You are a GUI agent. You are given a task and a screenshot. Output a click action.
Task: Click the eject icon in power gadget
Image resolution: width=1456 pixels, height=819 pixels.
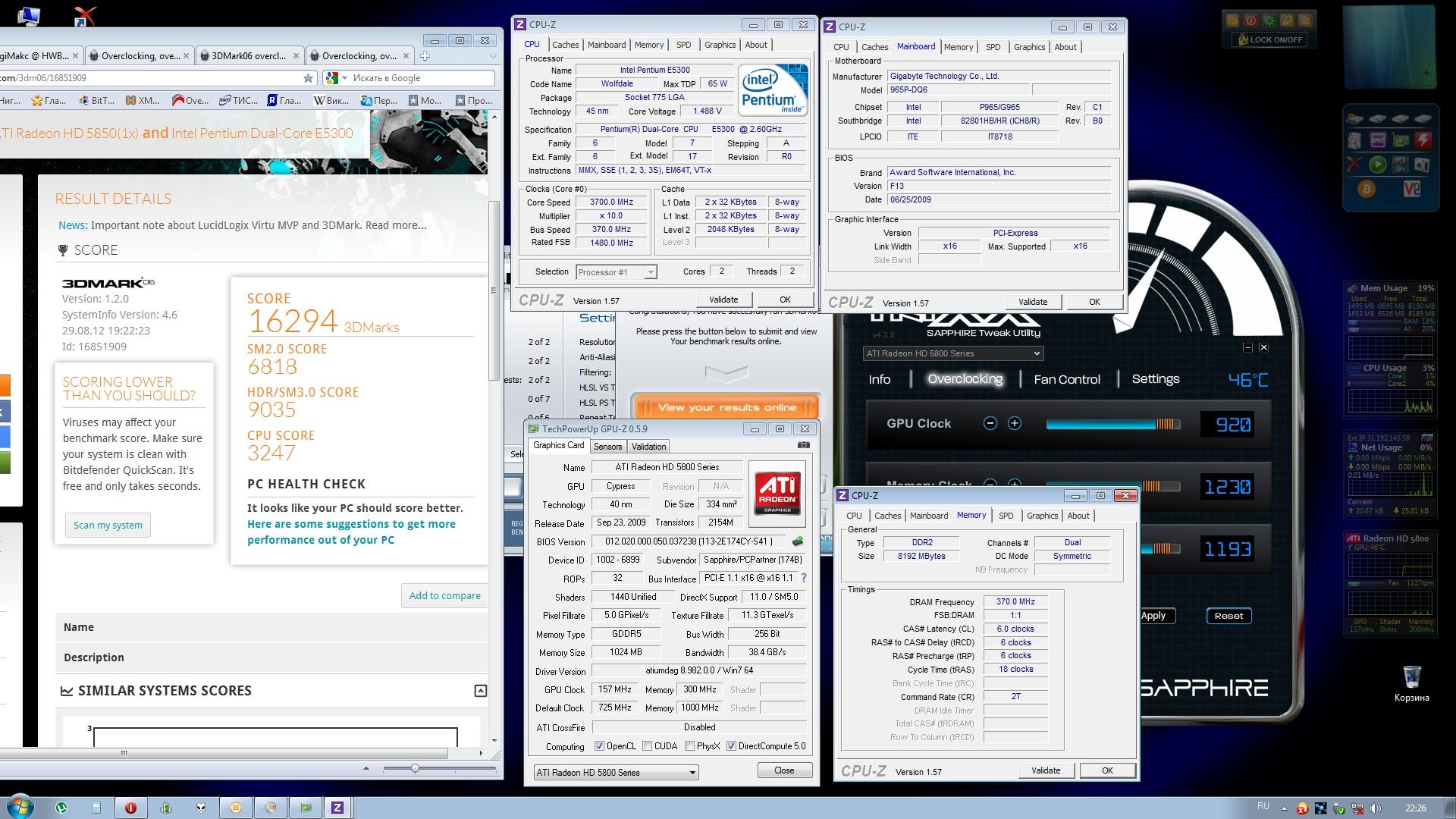click(1305, 20)
